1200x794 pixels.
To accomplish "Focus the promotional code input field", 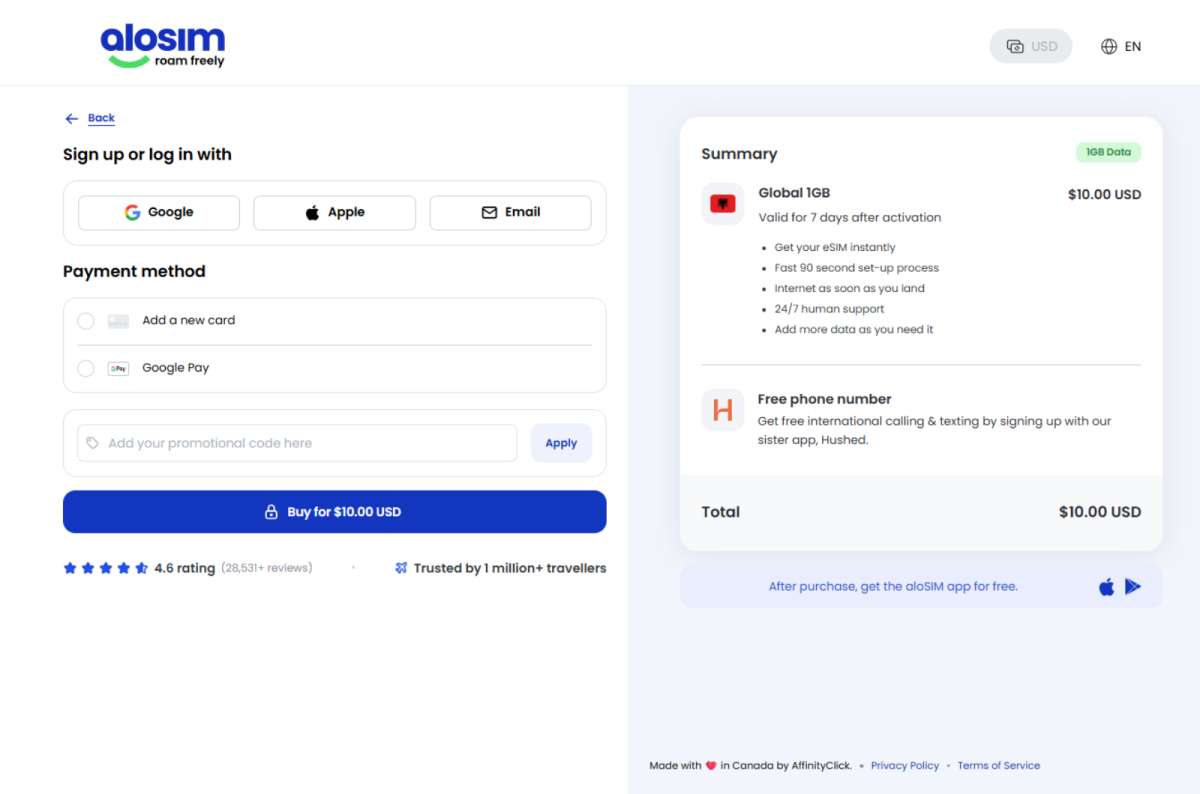I will click(297, 443).
